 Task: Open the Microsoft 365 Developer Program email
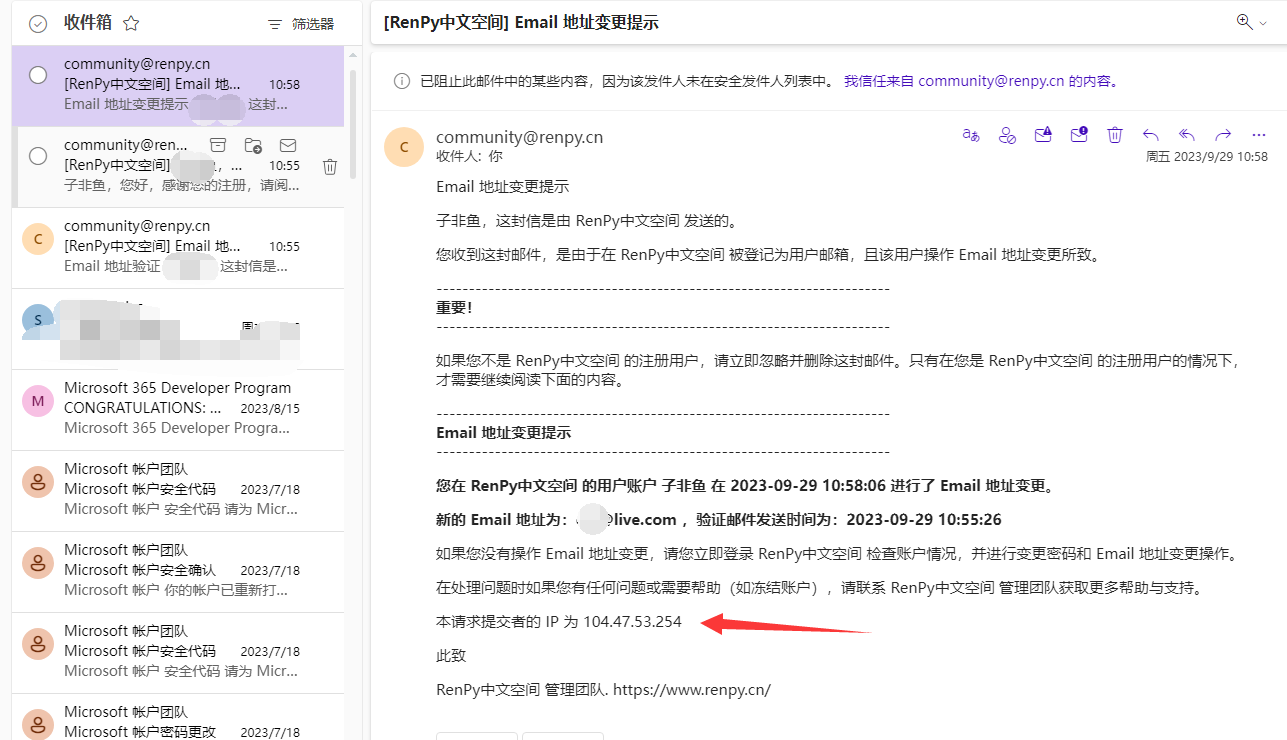coord(180,408)
